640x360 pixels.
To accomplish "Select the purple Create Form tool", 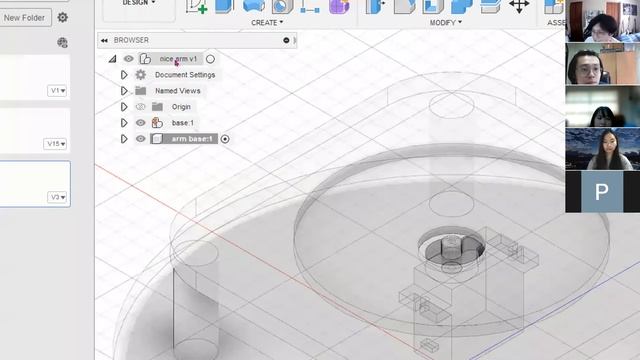I will click(x=339, y=7).
